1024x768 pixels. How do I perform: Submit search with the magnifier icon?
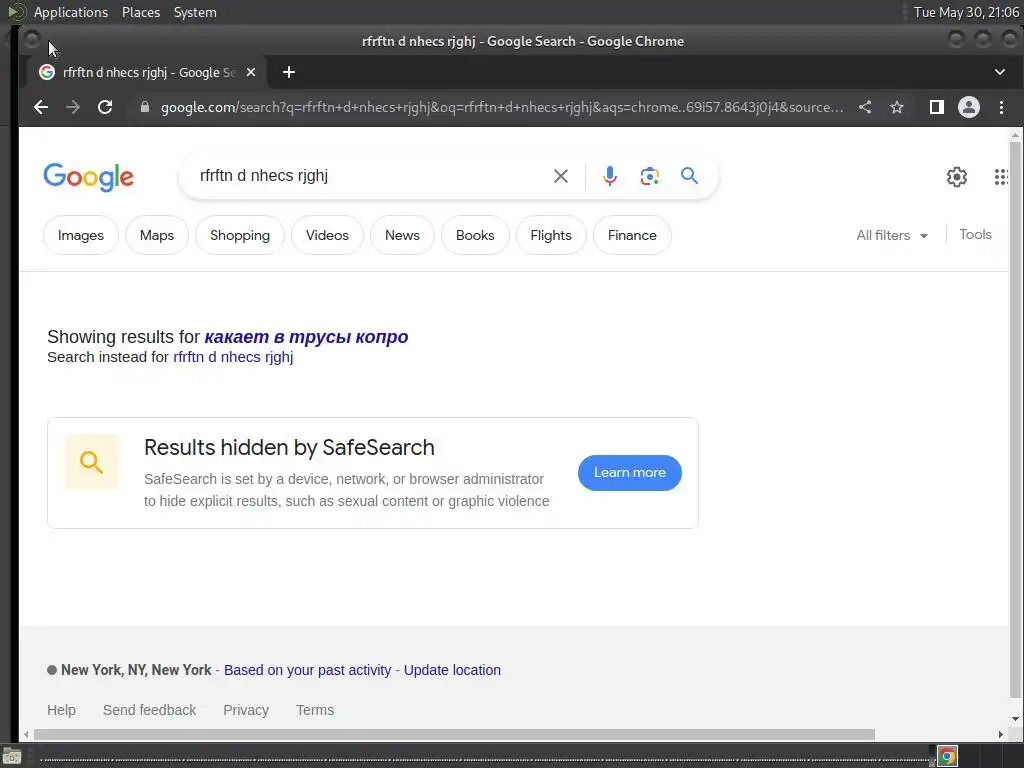[689, 175]
